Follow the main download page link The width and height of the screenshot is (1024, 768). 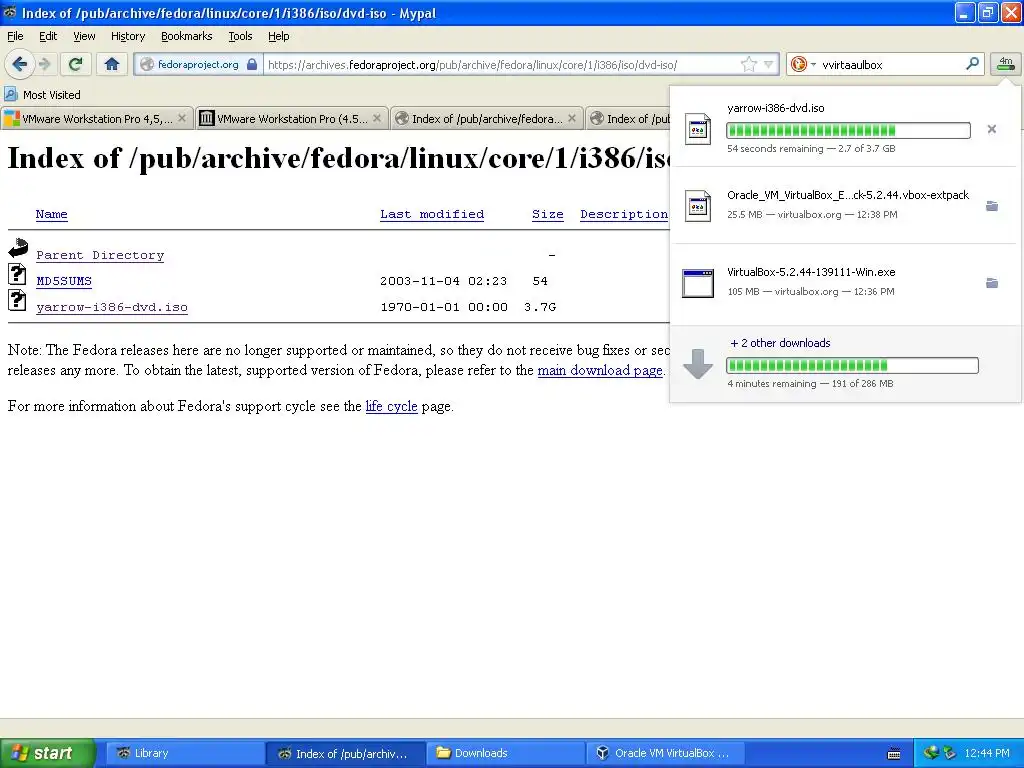point(600,370)
